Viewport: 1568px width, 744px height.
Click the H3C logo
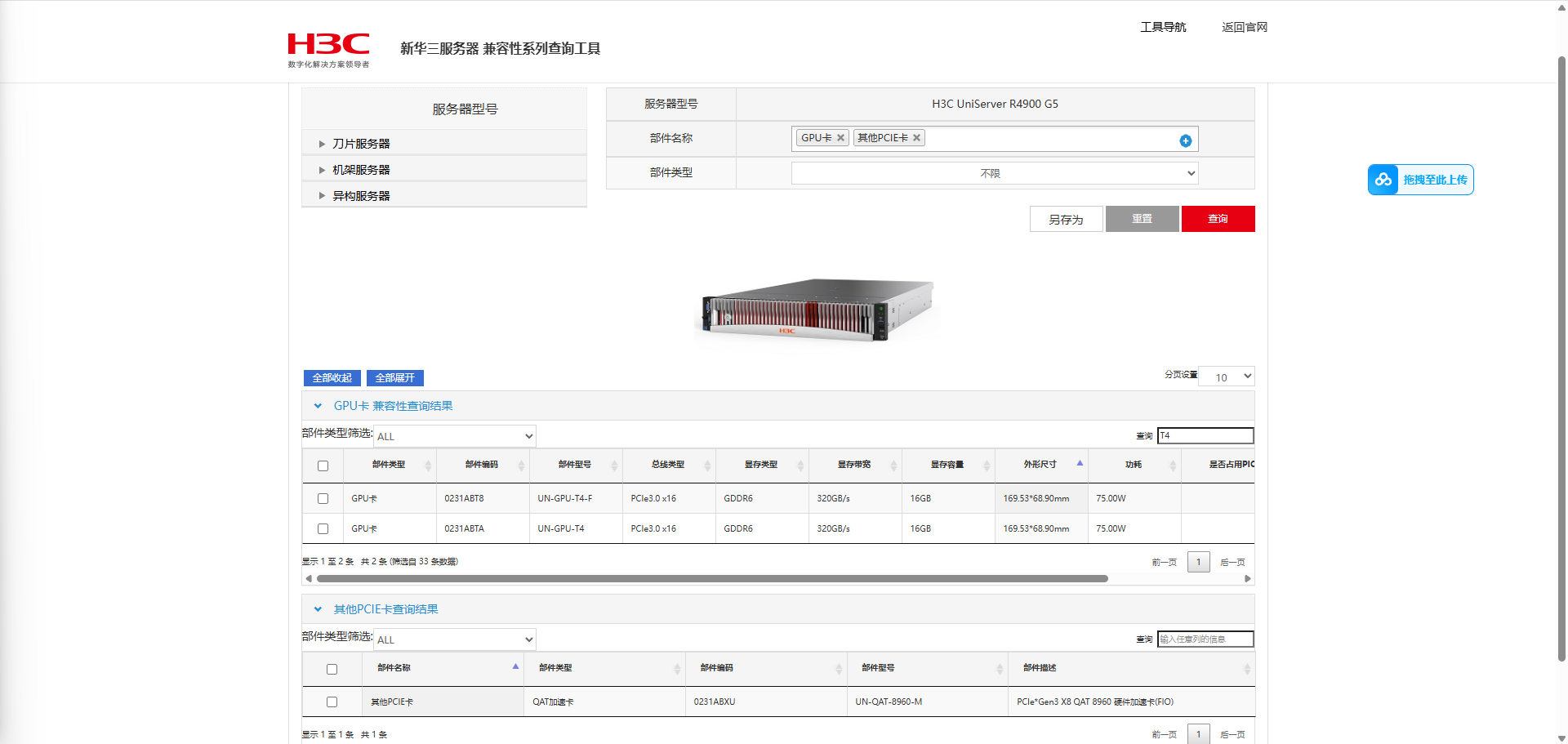click(x=328, y=50)
